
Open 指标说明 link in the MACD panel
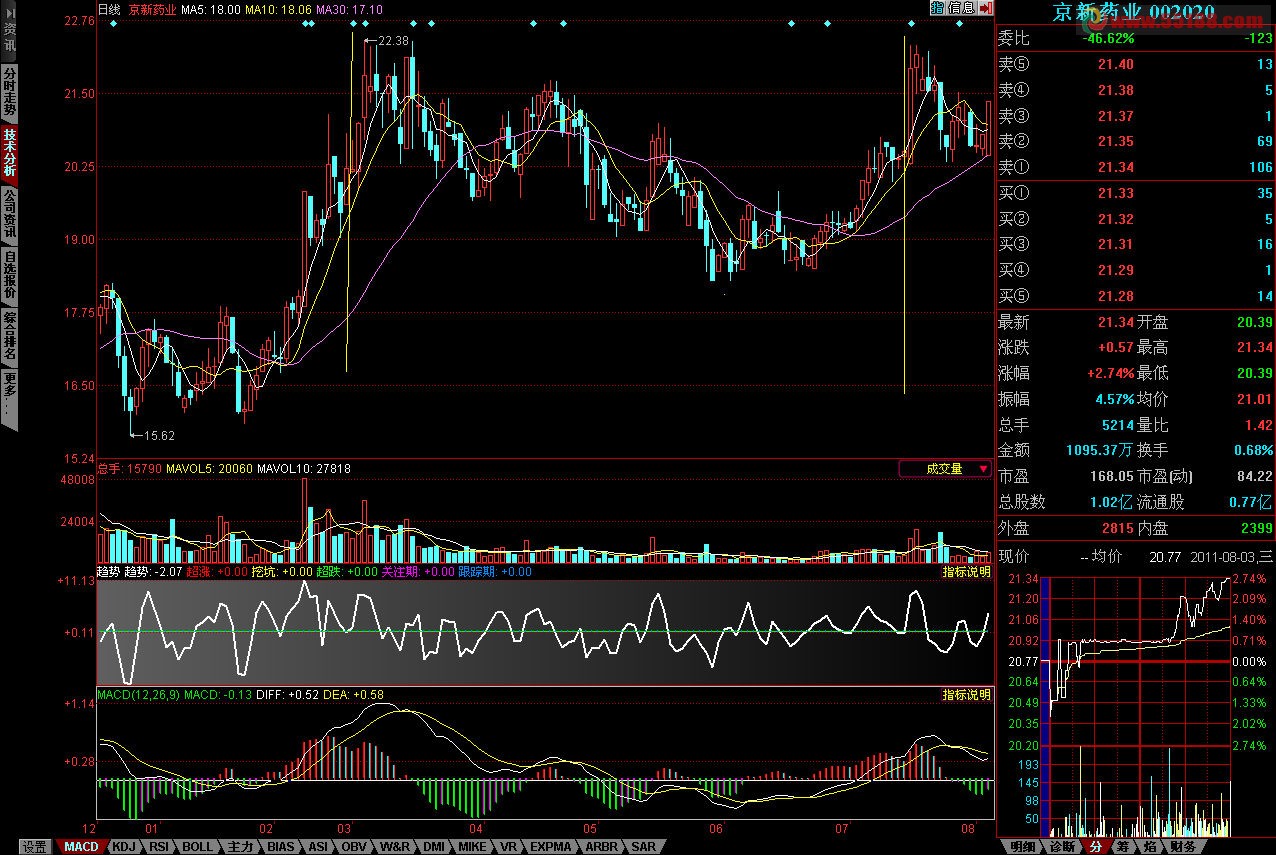pyautogui.click(x=966, y=694)
